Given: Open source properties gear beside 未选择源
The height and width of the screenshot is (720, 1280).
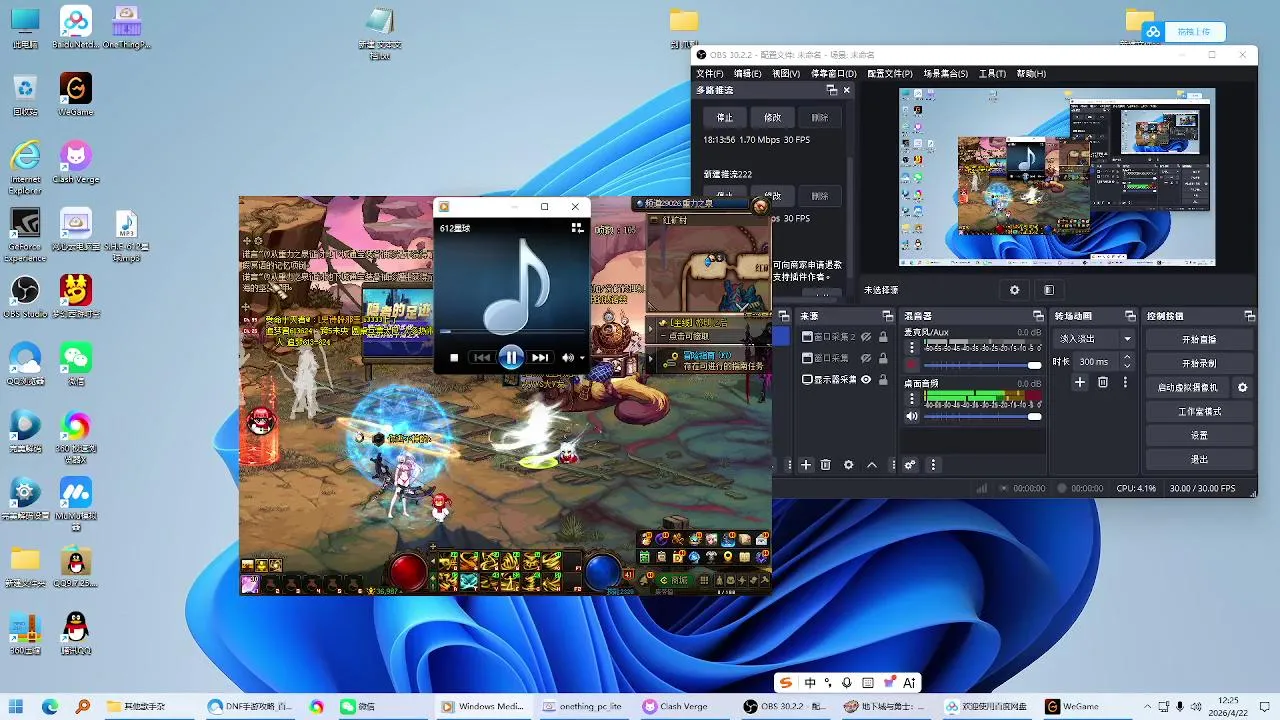Looking at the screenshot, I should pyautogui.click(x=1014, y=290).
